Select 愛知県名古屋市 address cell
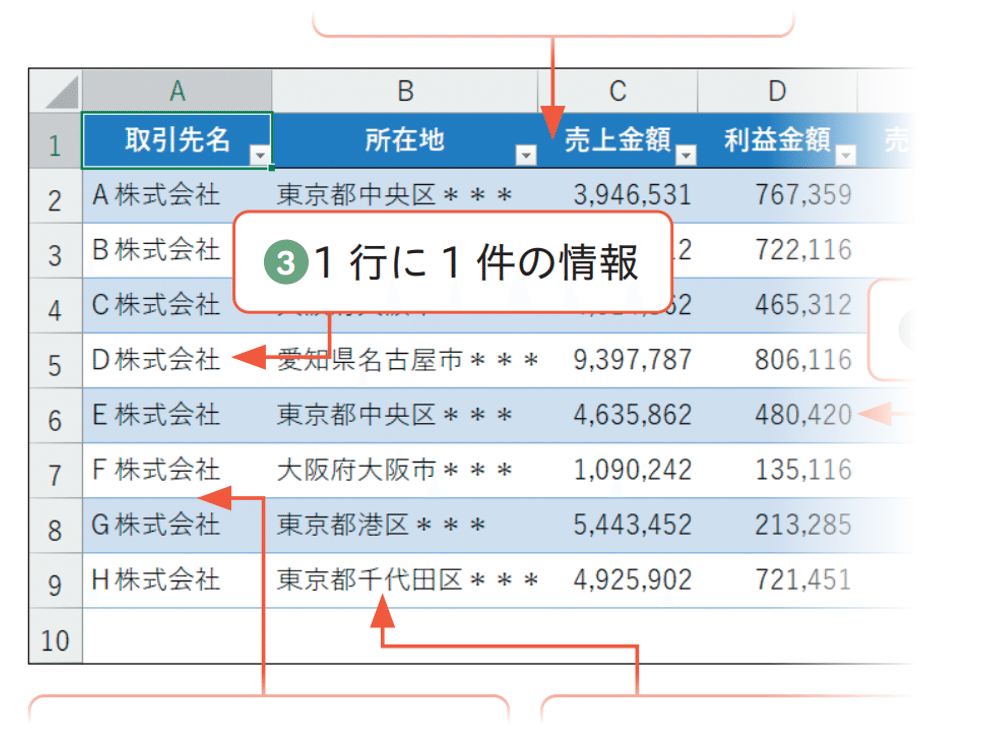Image resolution: width=1001 pixels, height=748 pixels. coord(405,361)
